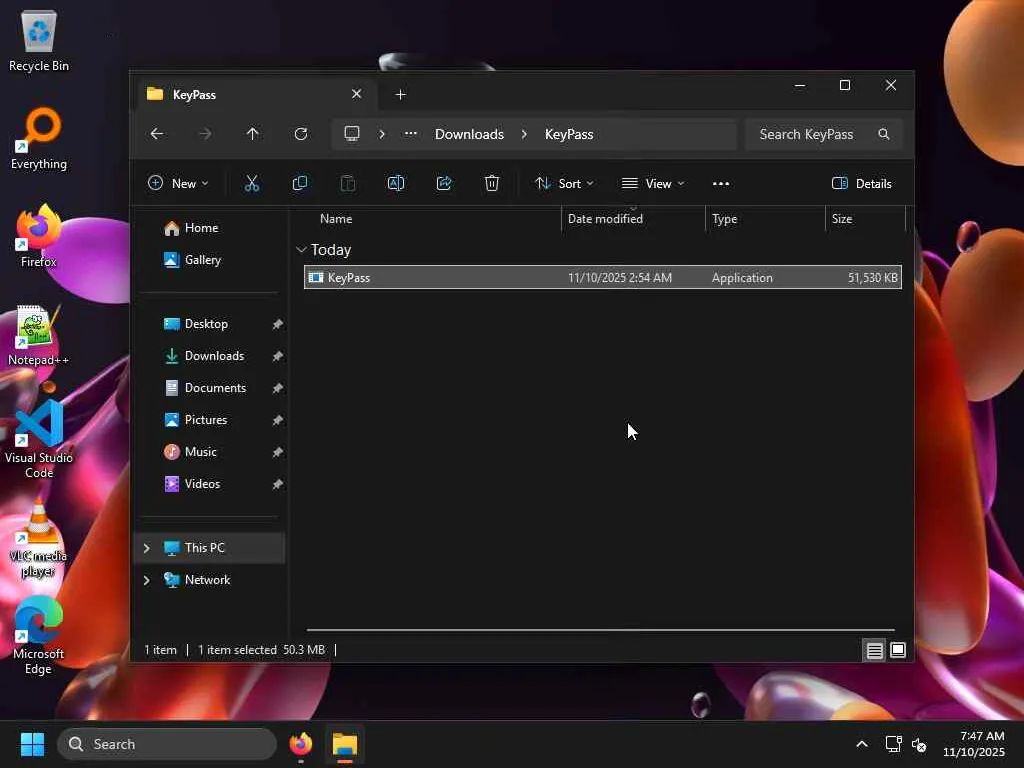
Task: Click pin icon next to Pictures
Action: pos(278,420)
